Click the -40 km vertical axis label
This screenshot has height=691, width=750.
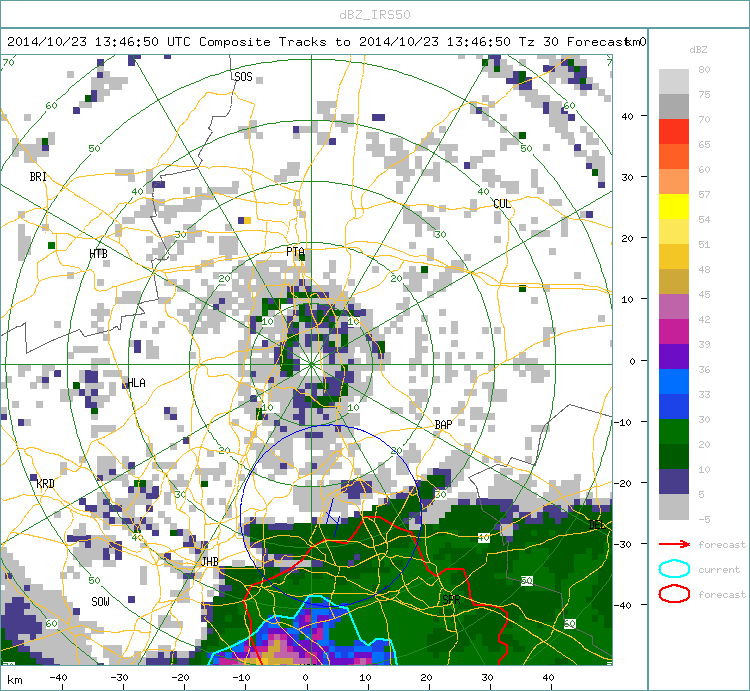tap(625, 605)
